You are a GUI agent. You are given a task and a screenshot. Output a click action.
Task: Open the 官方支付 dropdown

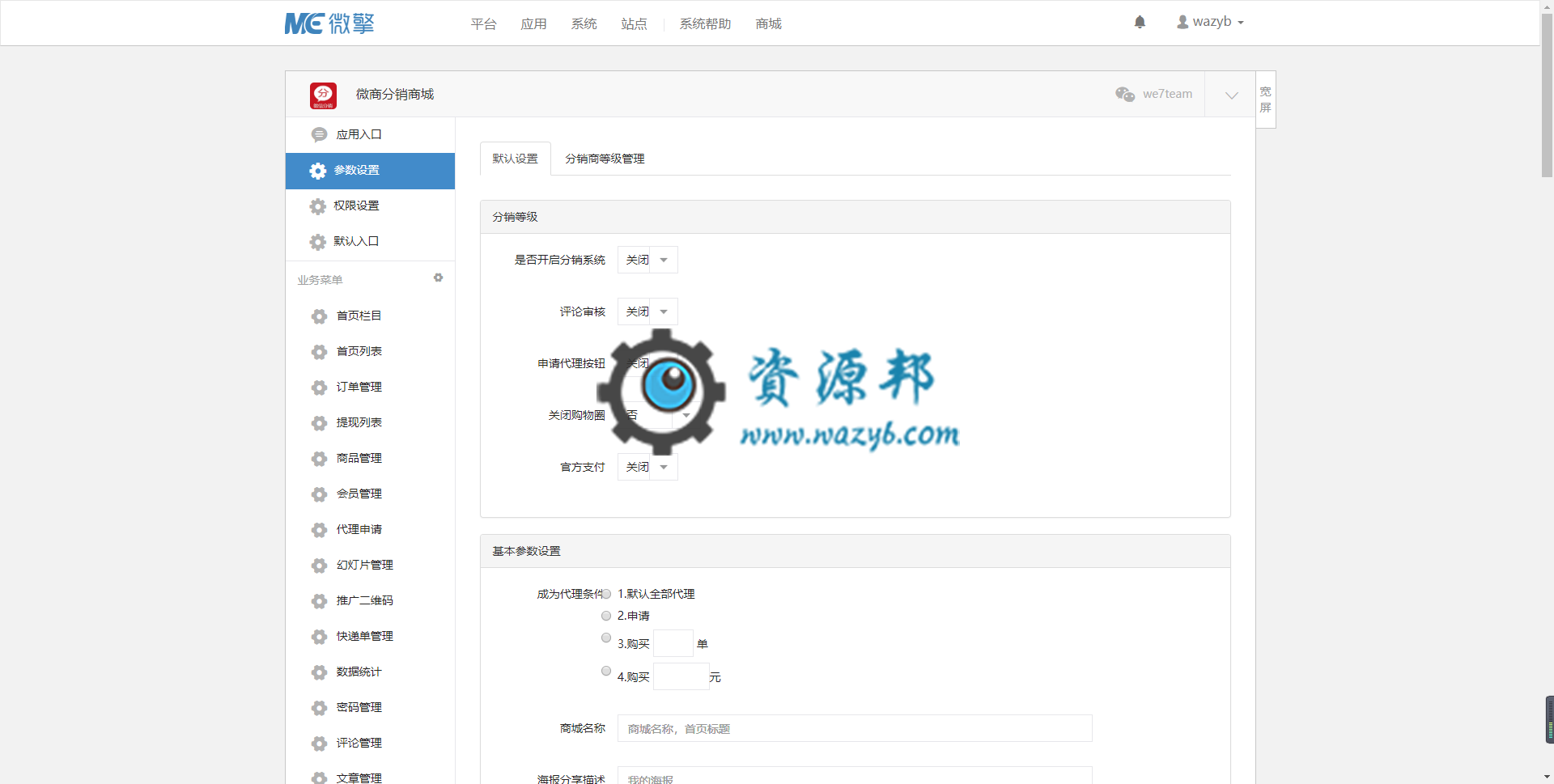(647, 467)
